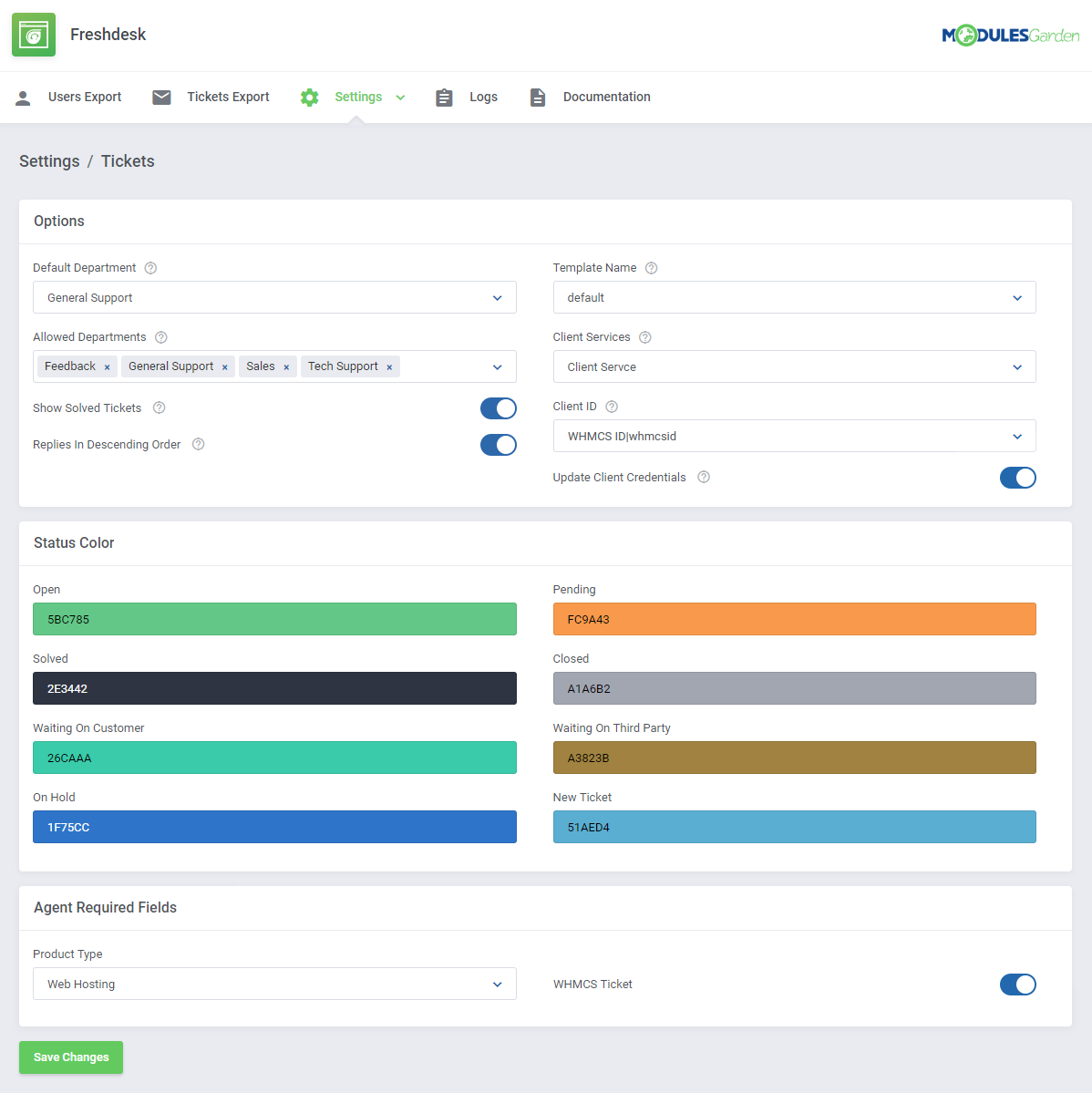Open help tooltip for Allowed Departments
This screenshot has height=1093, width=1092.
pos(161,337)
